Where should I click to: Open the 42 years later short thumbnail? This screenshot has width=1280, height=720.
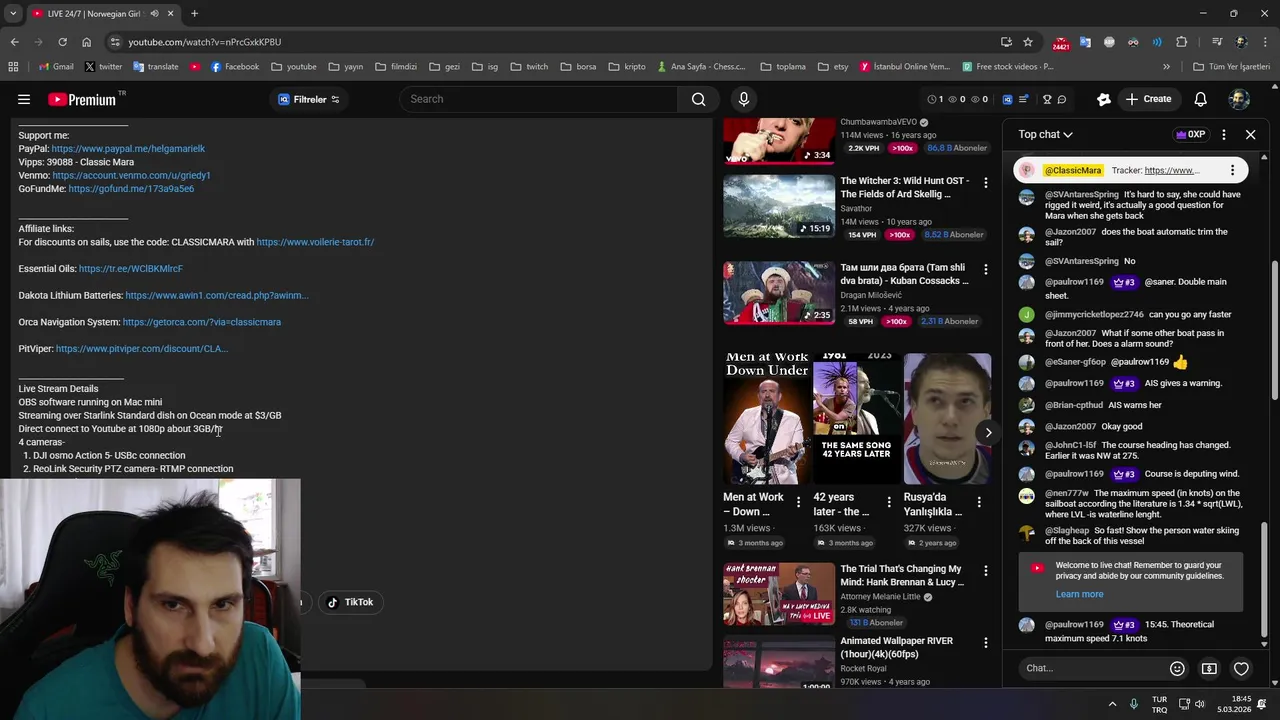click(857, 418)
